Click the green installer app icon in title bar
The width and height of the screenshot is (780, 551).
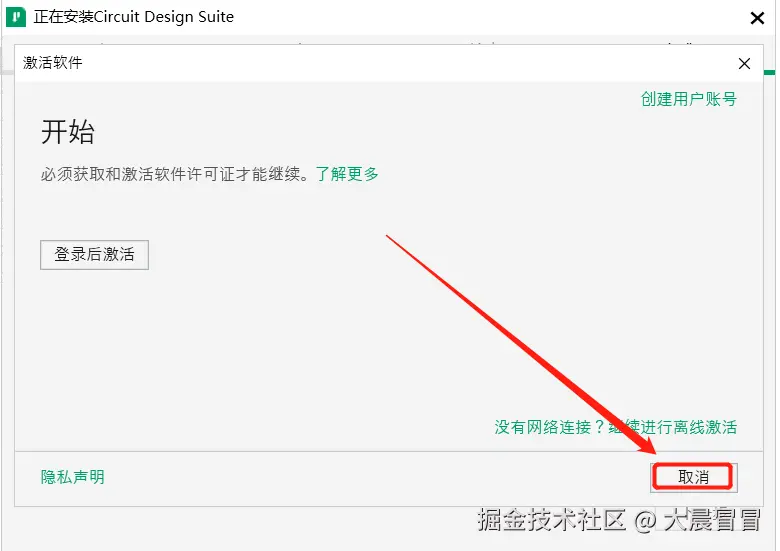16,17
